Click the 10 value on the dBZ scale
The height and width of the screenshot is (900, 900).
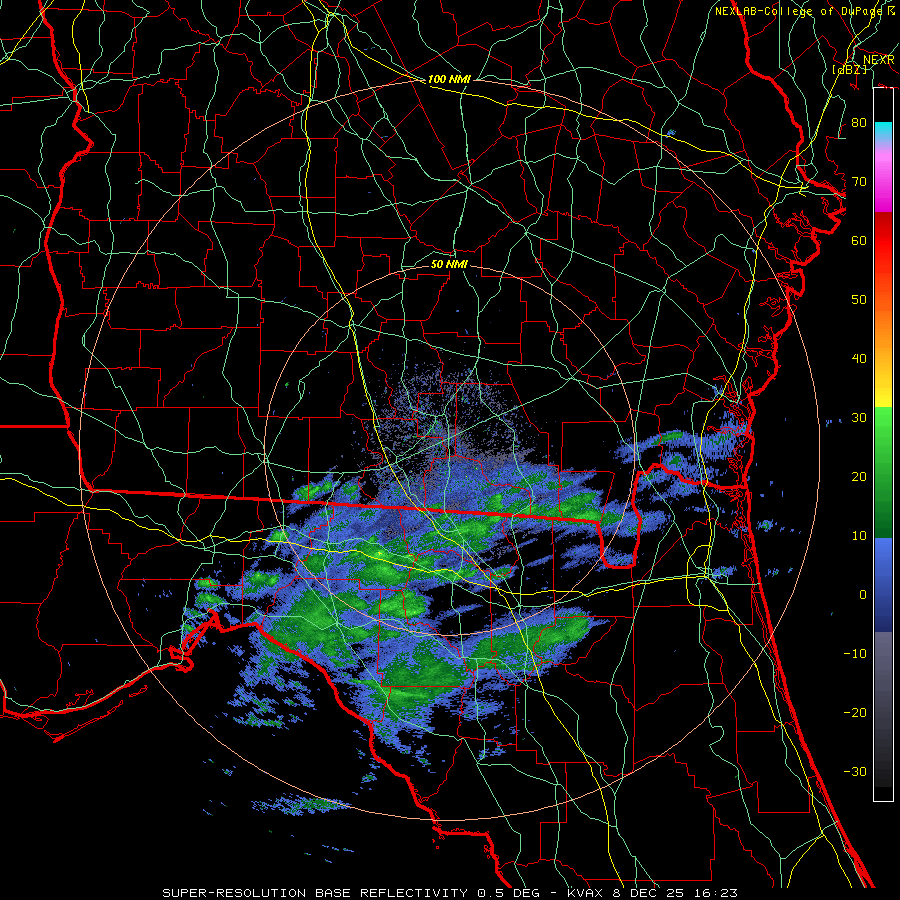click(x=859, y=536)
